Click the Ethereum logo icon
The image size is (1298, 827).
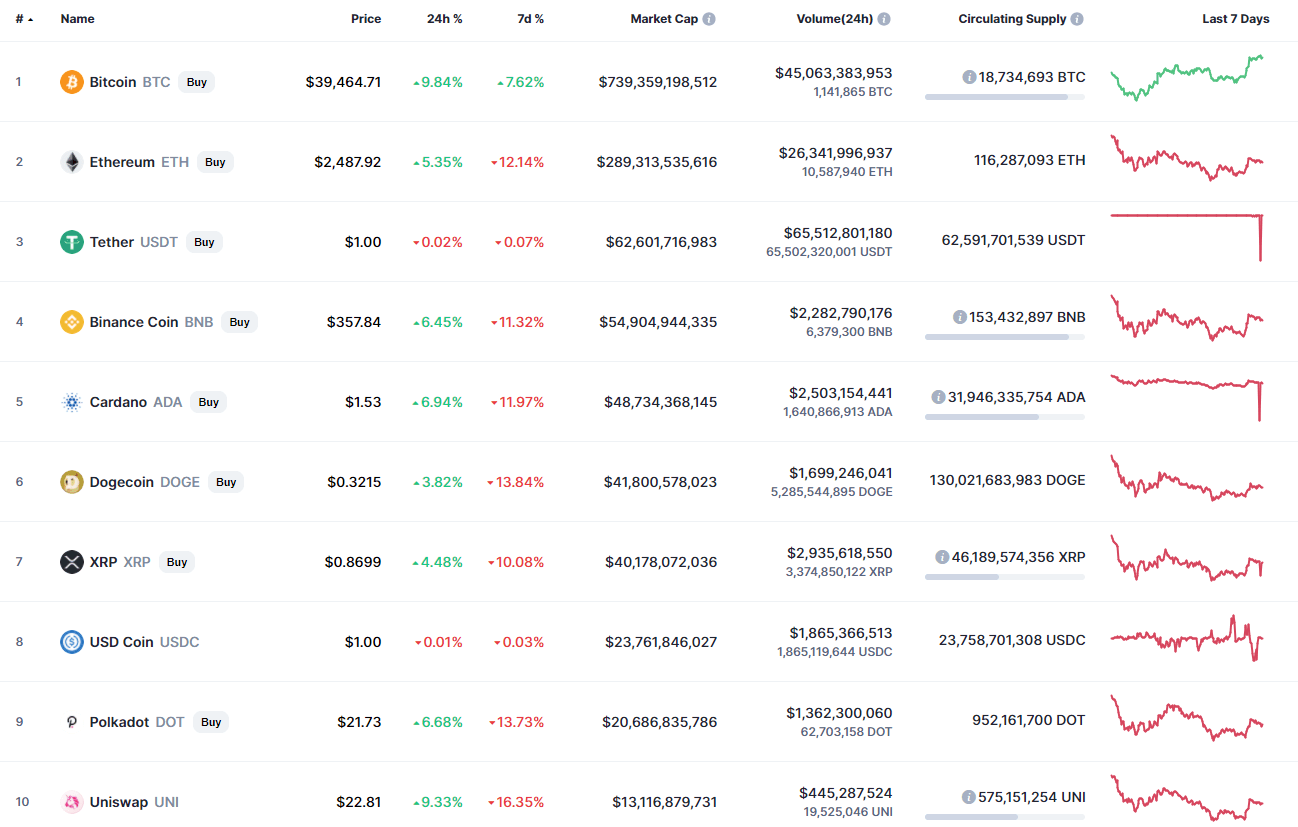coord(71,162)
